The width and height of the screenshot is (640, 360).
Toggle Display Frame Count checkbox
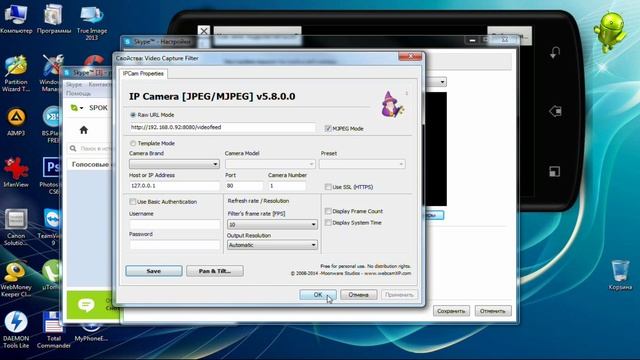coord(328,211)
